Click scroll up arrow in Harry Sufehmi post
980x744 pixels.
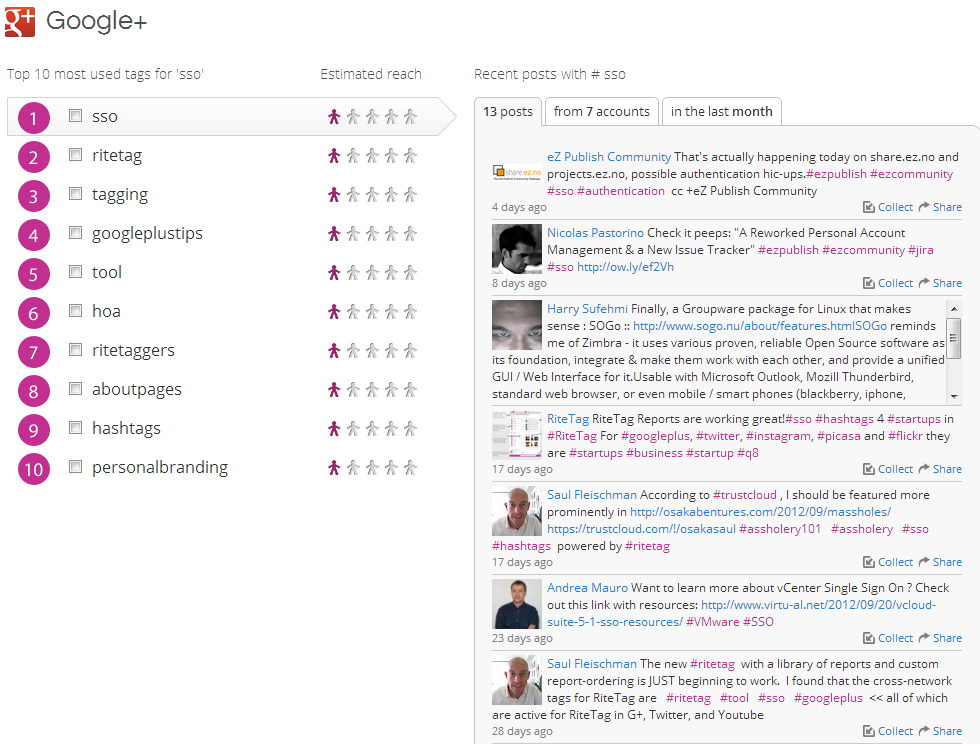tap(954, 309)
